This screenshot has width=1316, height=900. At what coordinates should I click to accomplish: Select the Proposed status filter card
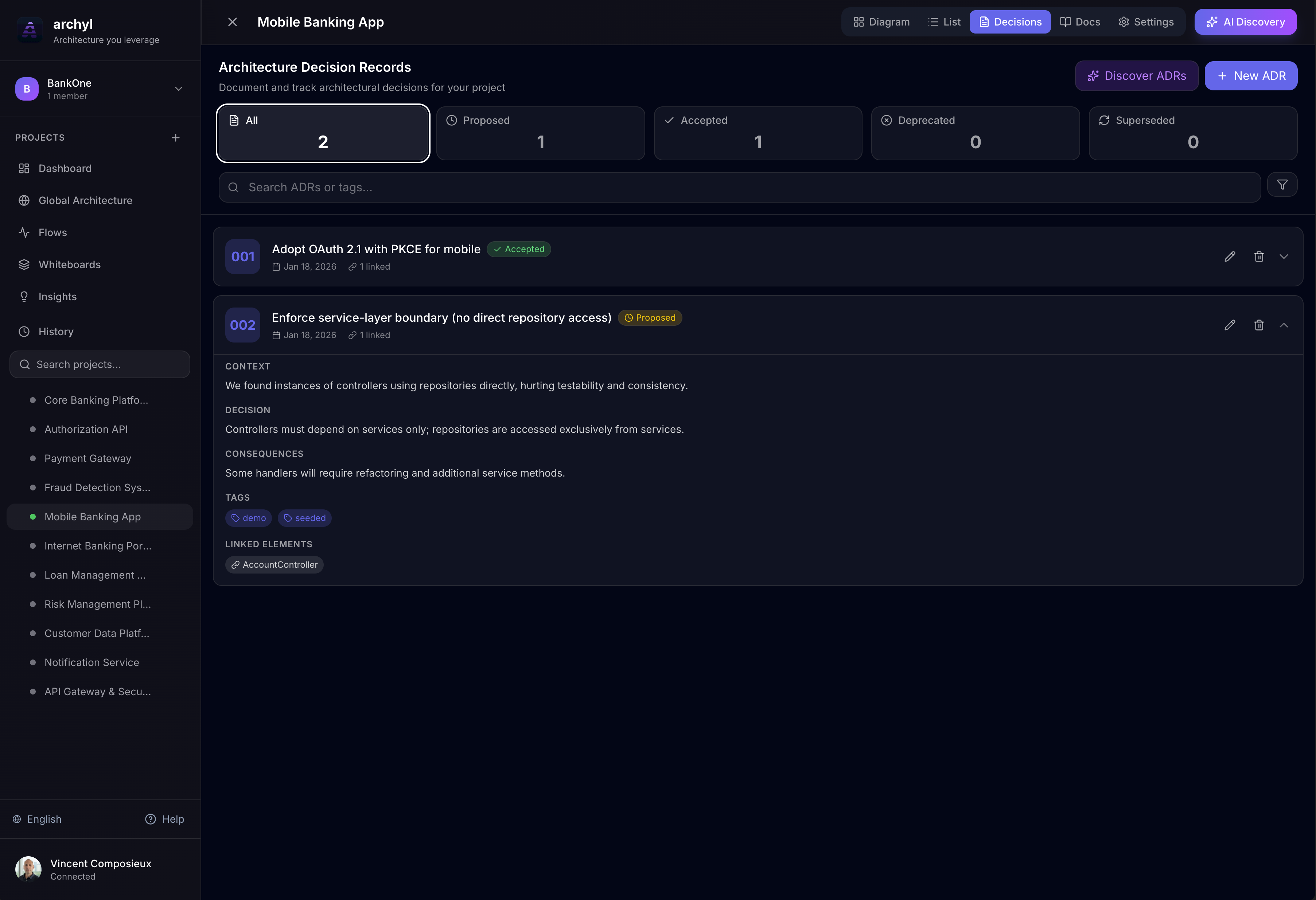pyautogui.click(x=540, y=133)
